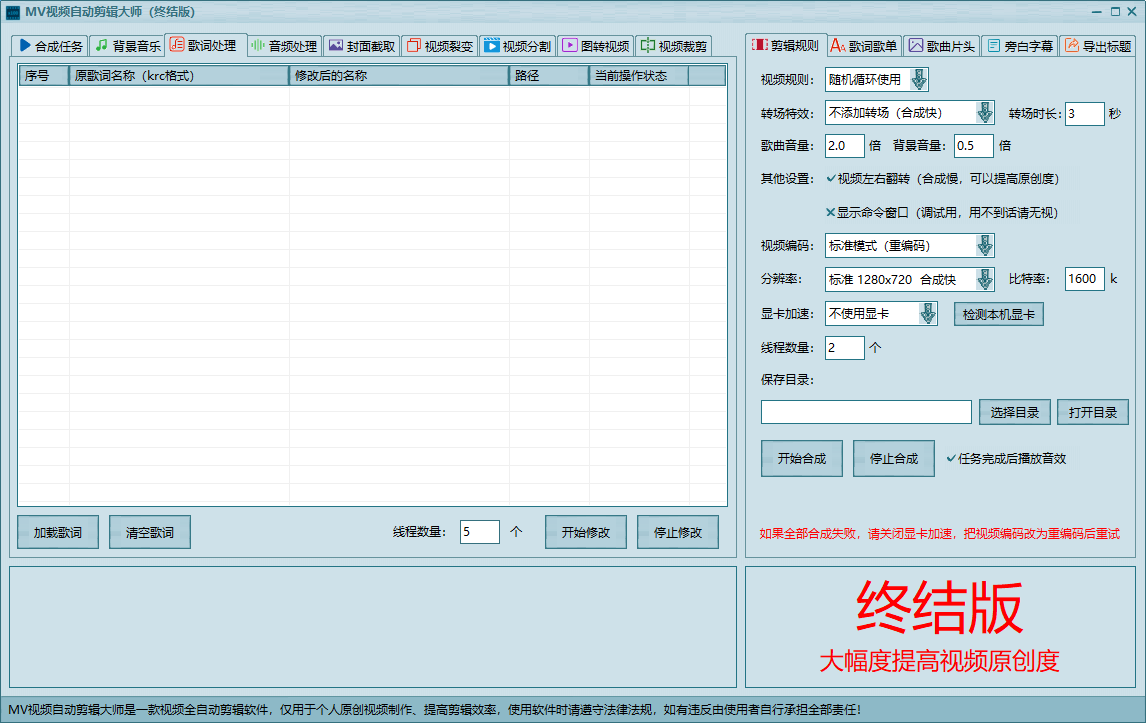
Task: Click the 比特率 input field
Action: (1084, 279)
